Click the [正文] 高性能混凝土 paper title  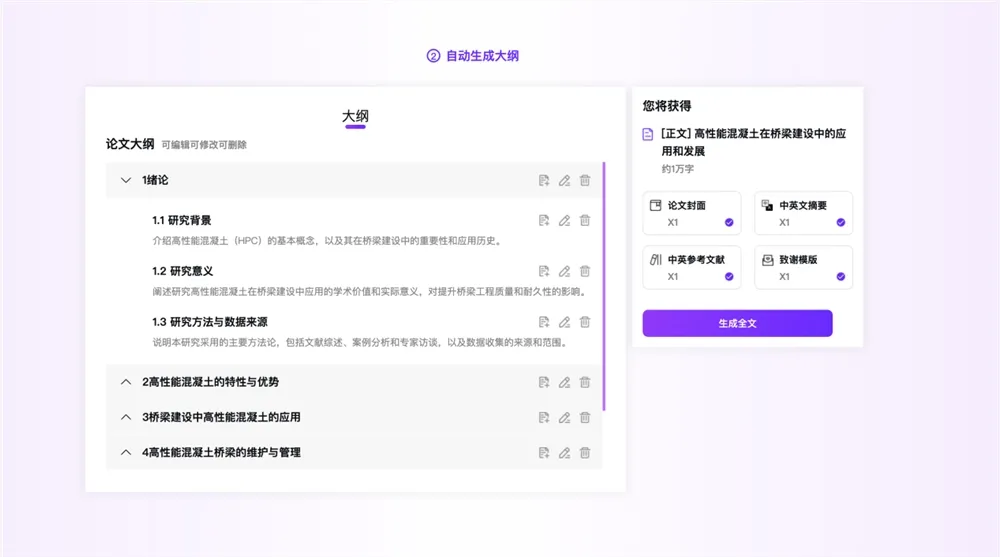point(753,142)
